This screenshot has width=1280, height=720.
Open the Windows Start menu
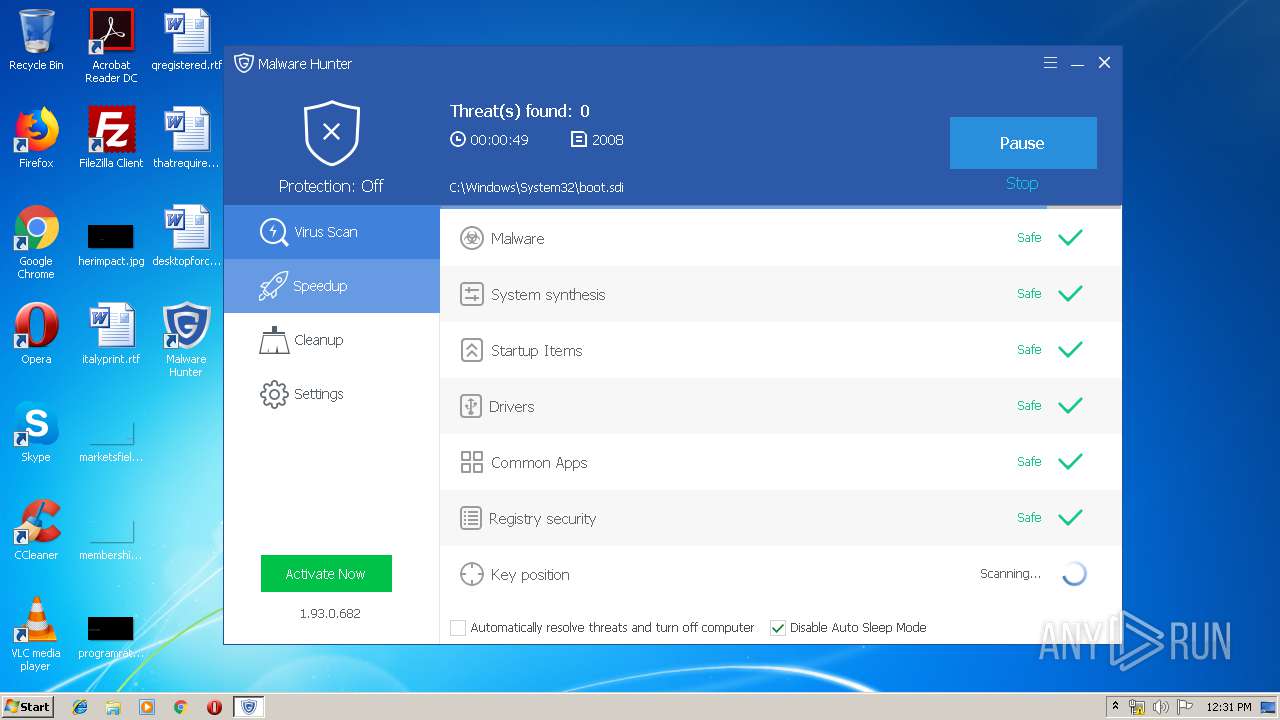tap(28, 706)
